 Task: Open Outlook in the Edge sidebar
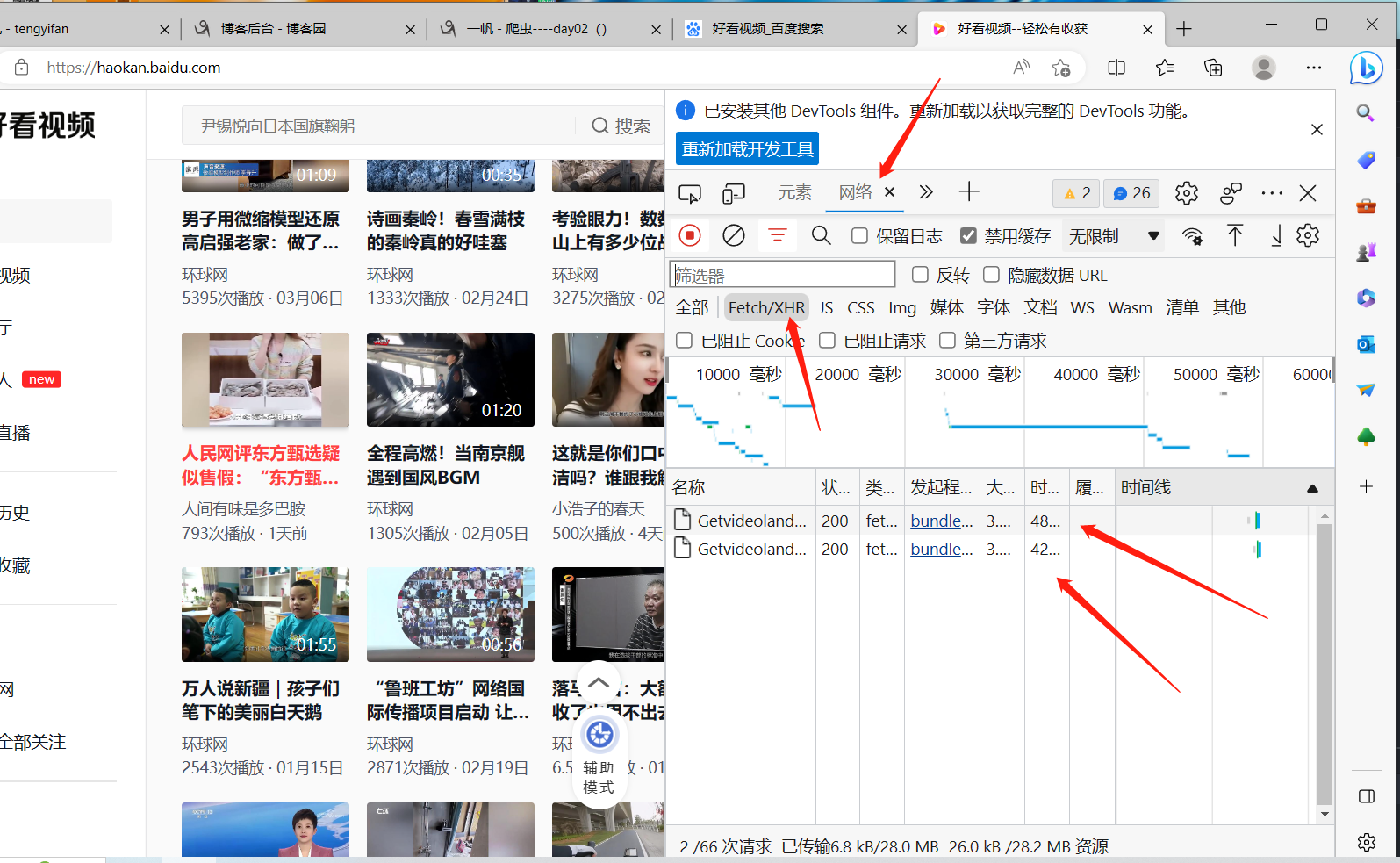[x=1366, y=344]
